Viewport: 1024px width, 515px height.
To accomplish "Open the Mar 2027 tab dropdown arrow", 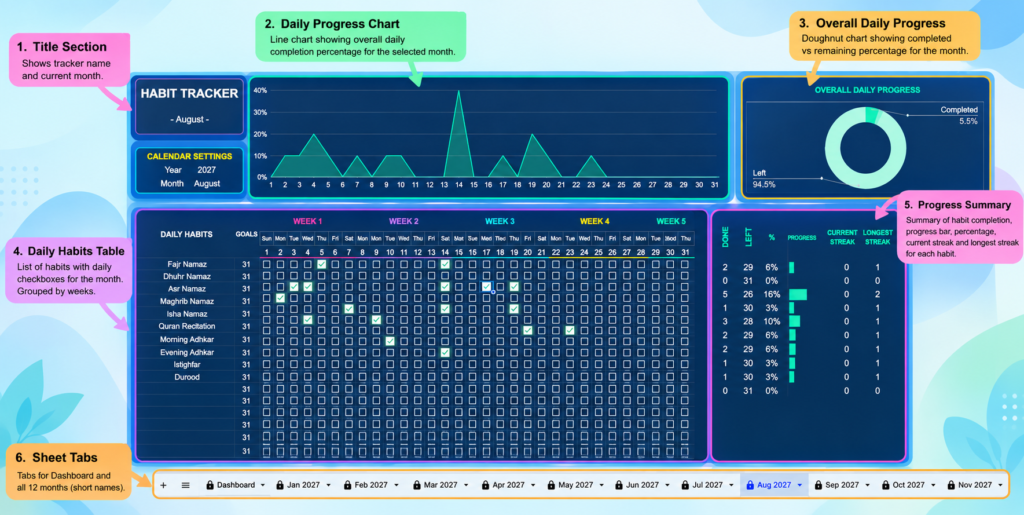I will pyautogui.click(x=466, y=486).
